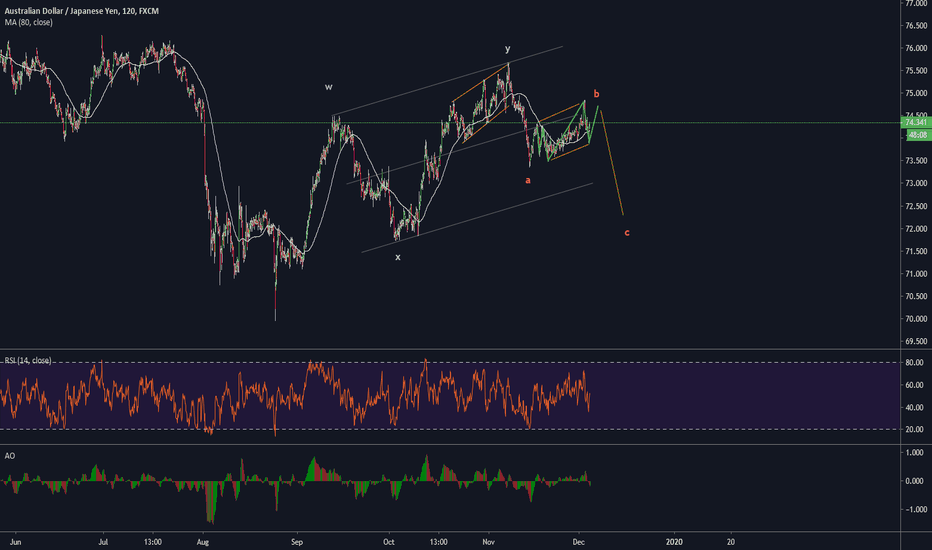Select the white wave label "y"

tap(507, 48)
